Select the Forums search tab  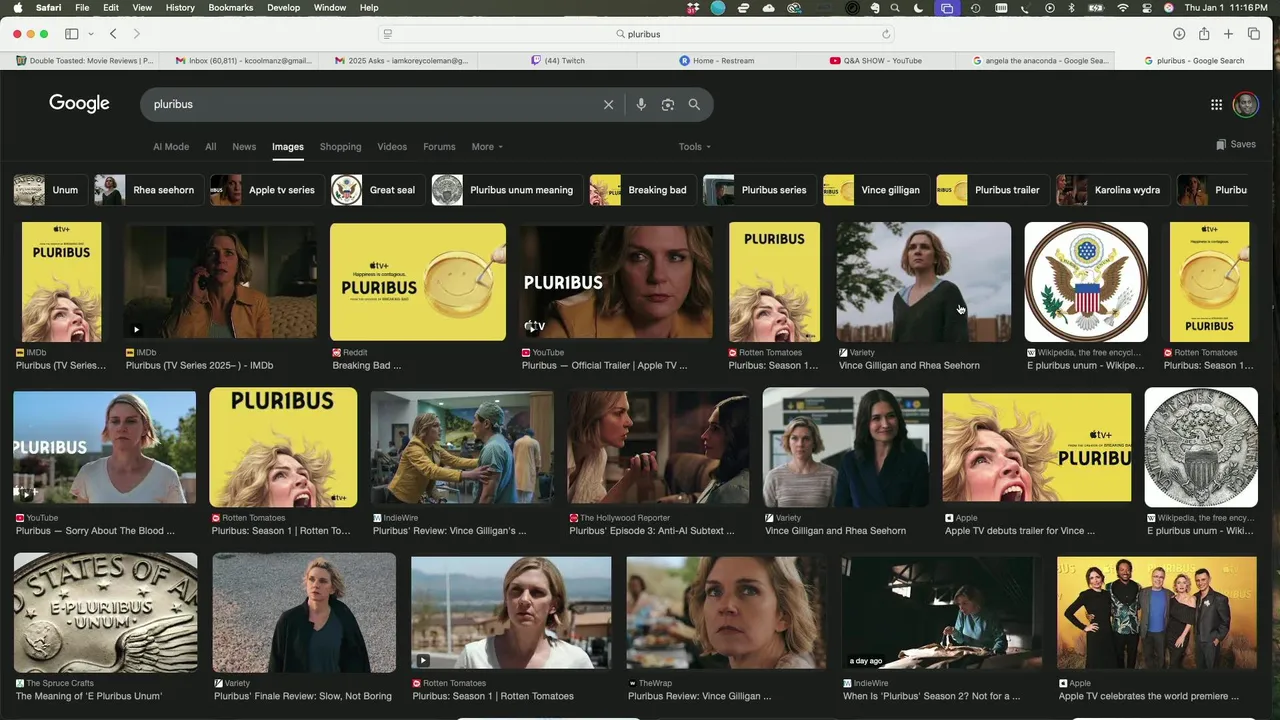(x=439, y=147)
